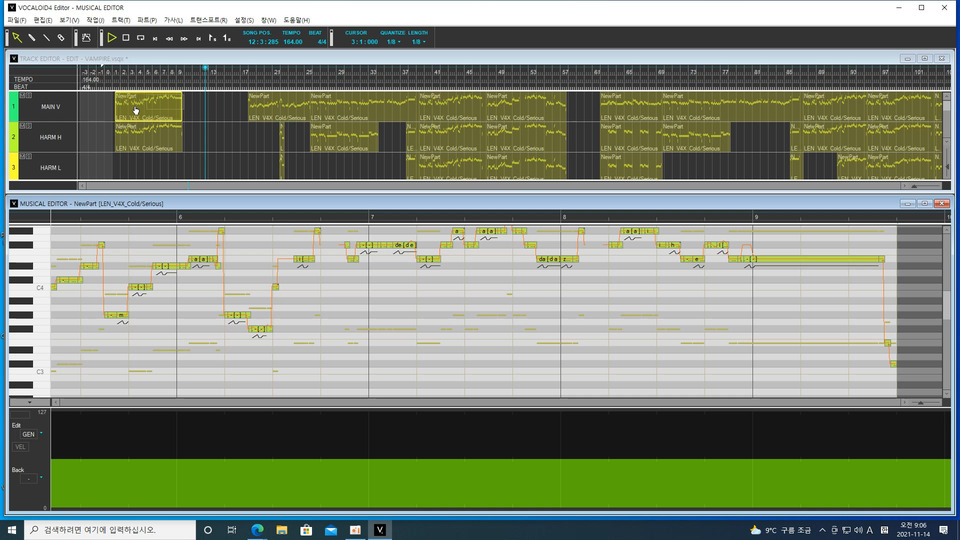Open the Back parameter dropdown arrow

tap(41, 478)
